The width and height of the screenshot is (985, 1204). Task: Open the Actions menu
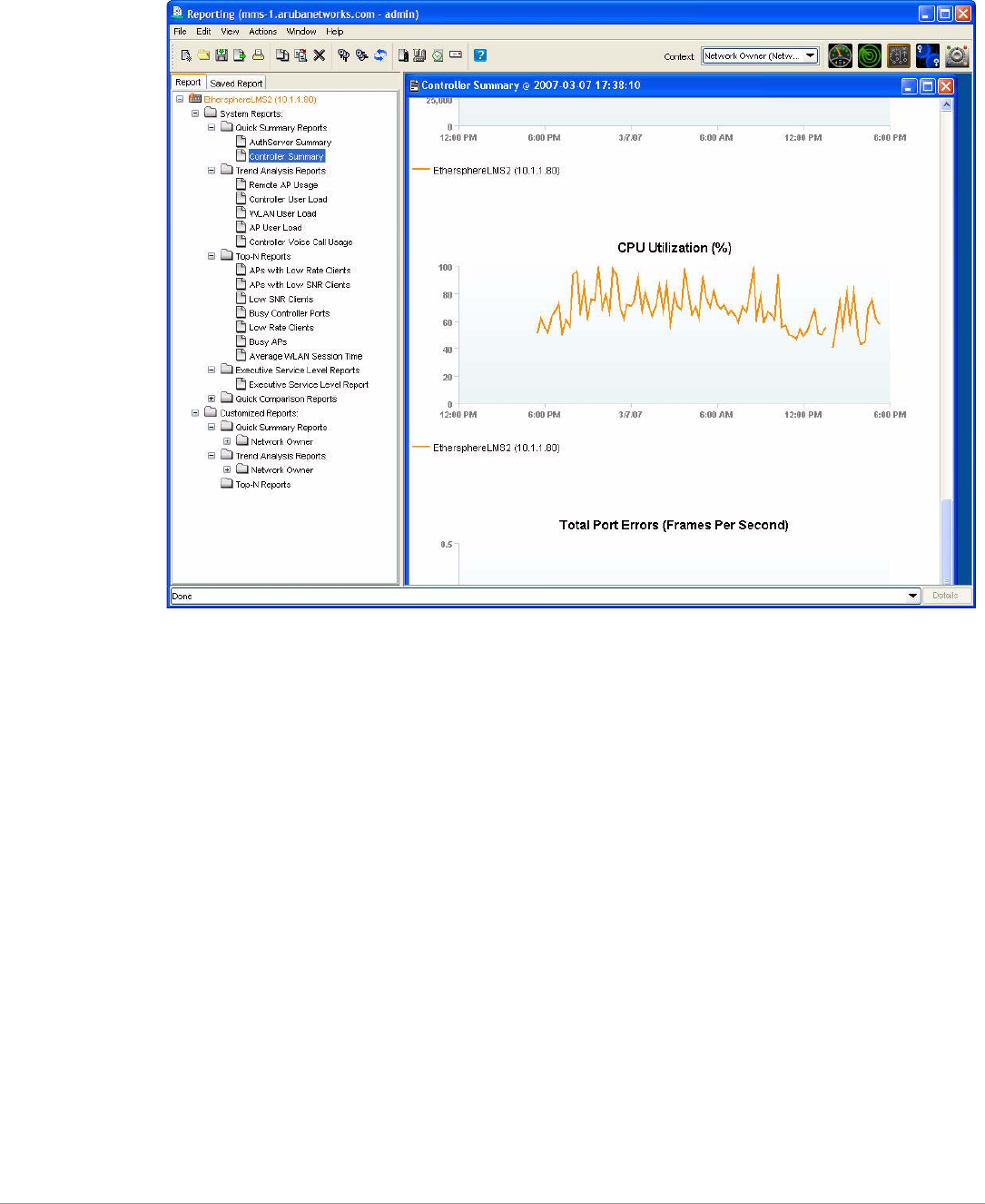pos(263,31)
